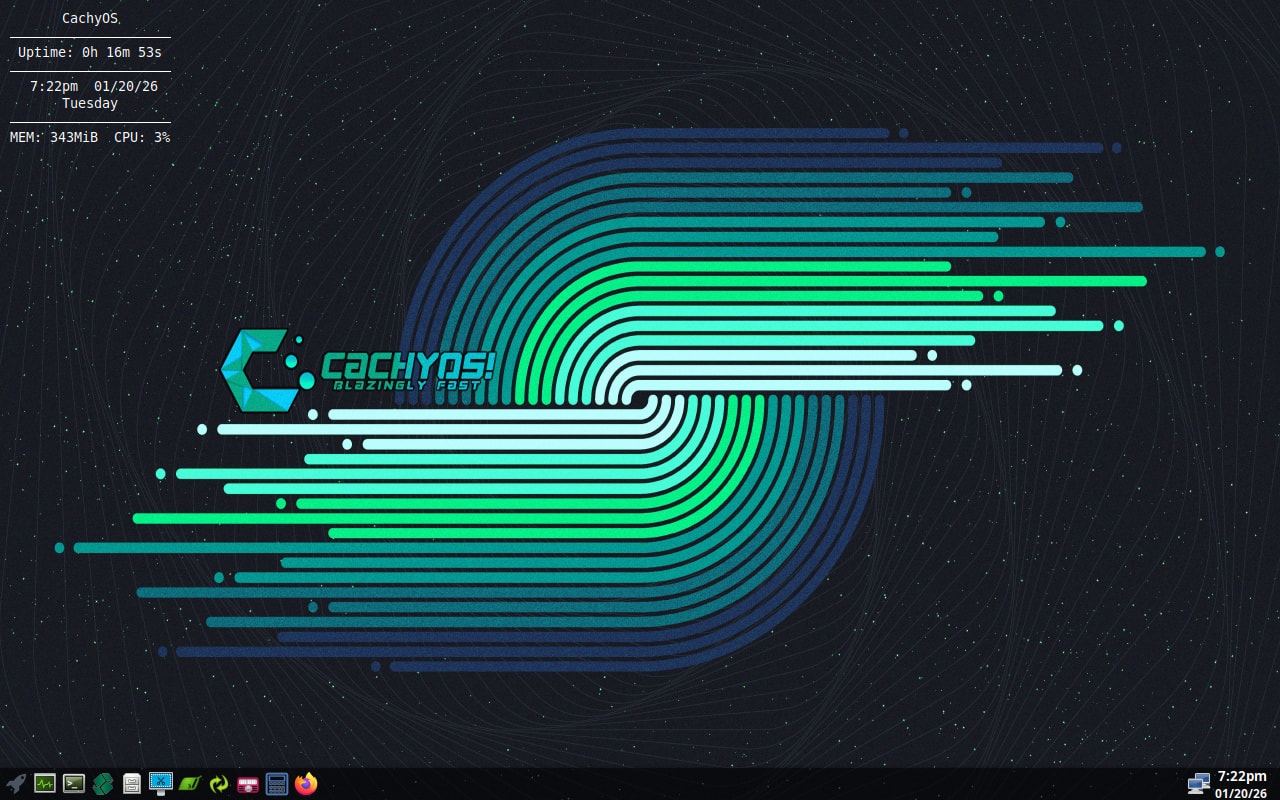Click the CPU 3% readout
Screen dimensions: 1280x800
142,137
